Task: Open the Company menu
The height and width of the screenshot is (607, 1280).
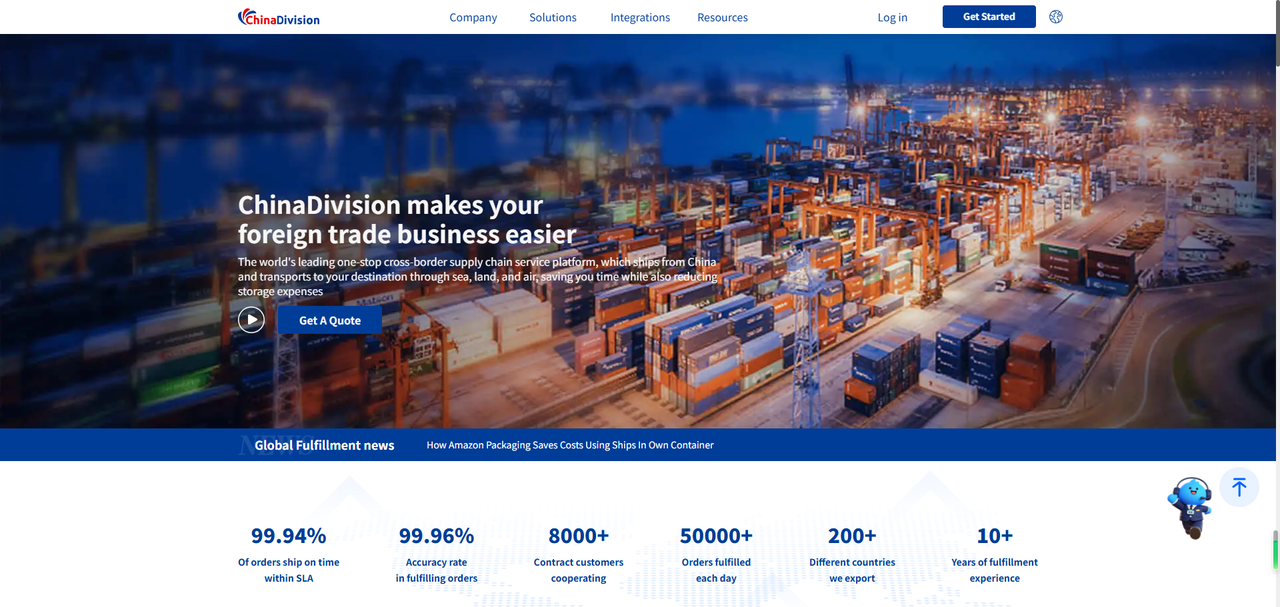Action: point(473,17)
